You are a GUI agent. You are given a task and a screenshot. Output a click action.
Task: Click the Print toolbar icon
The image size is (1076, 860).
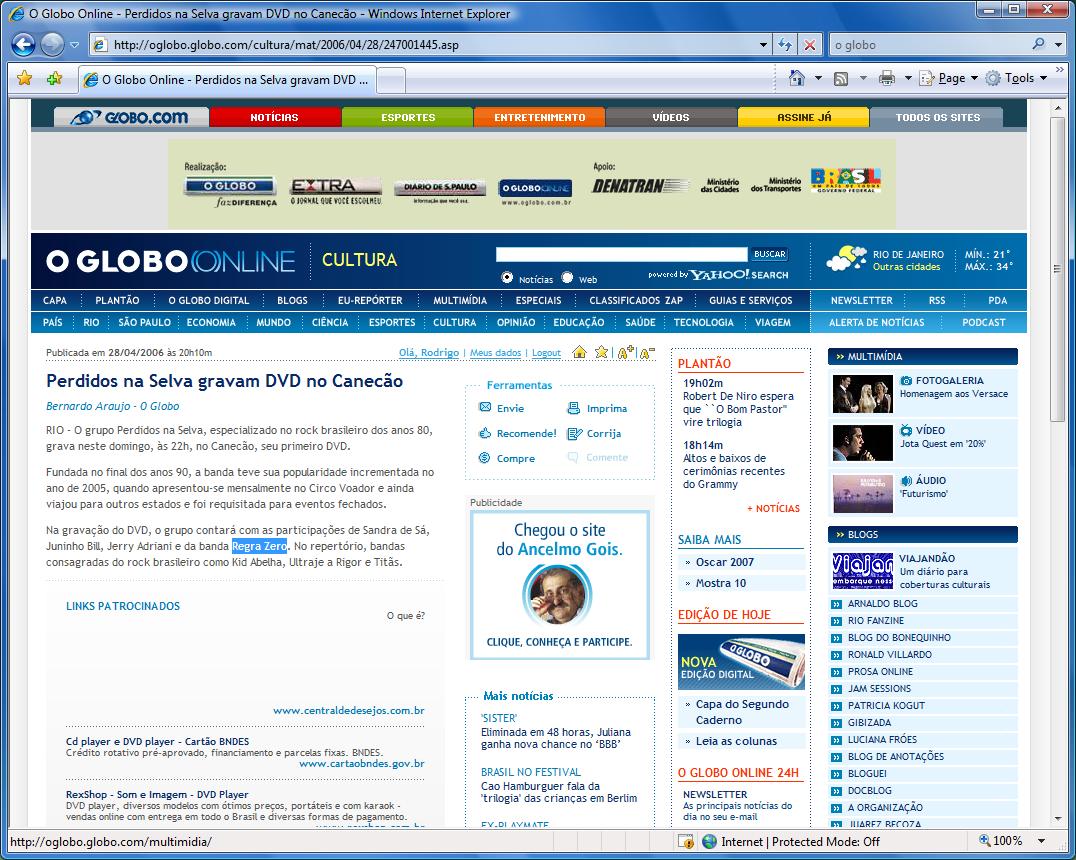point(887,78)
